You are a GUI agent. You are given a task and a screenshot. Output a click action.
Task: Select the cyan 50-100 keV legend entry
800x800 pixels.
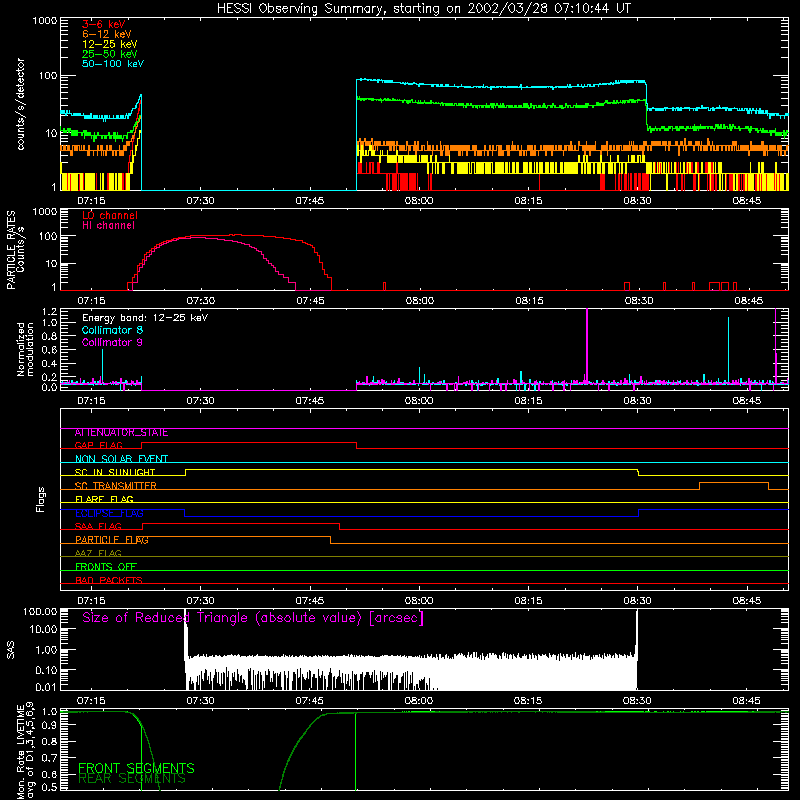113,64
